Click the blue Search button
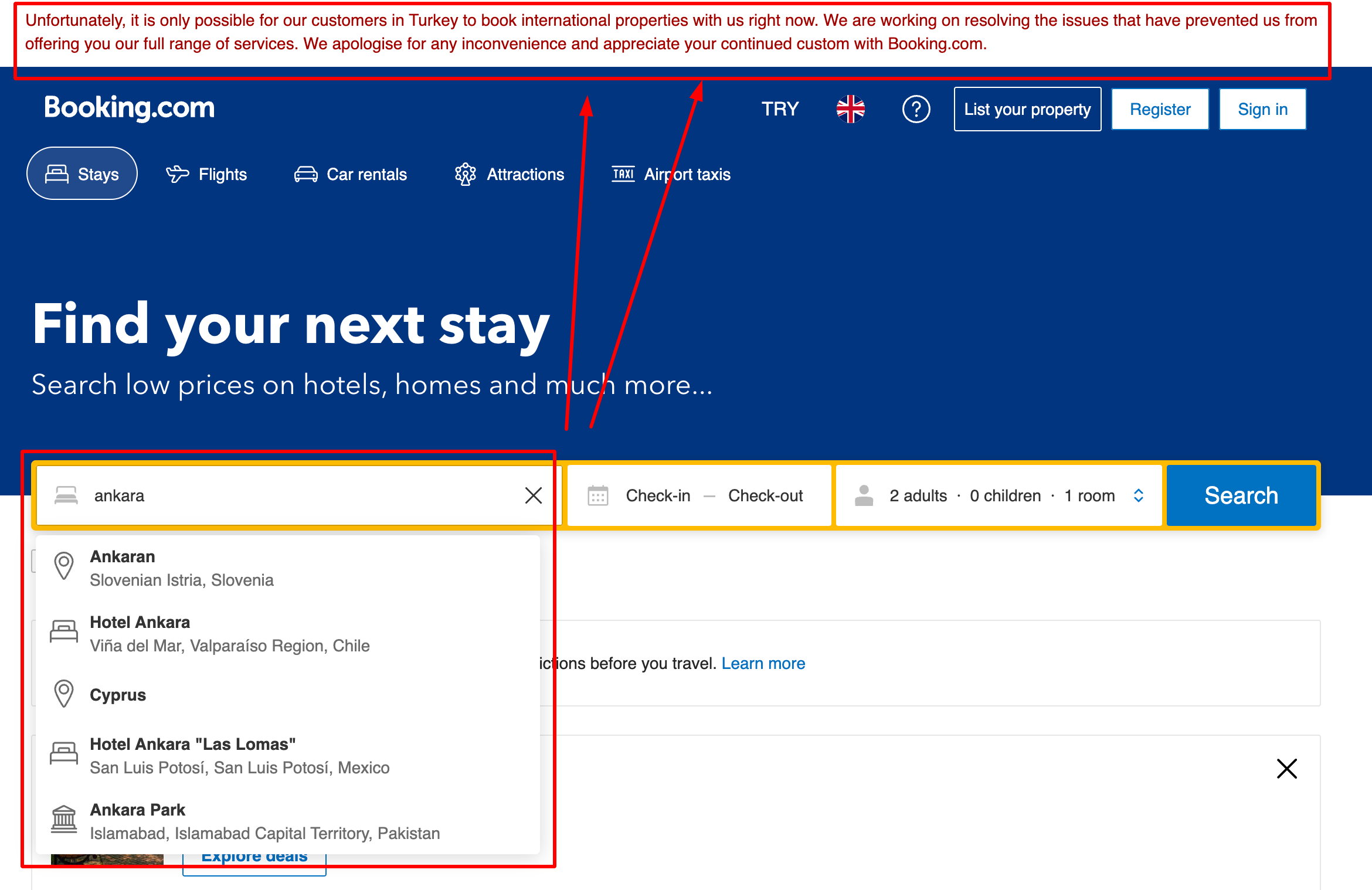 [x=1241, y=495]
